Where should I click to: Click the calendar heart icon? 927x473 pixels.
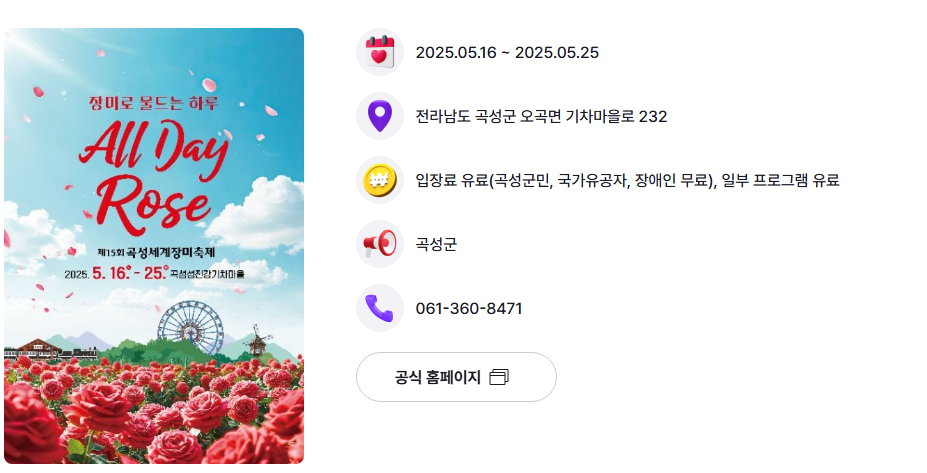click(x=380, y=52)
